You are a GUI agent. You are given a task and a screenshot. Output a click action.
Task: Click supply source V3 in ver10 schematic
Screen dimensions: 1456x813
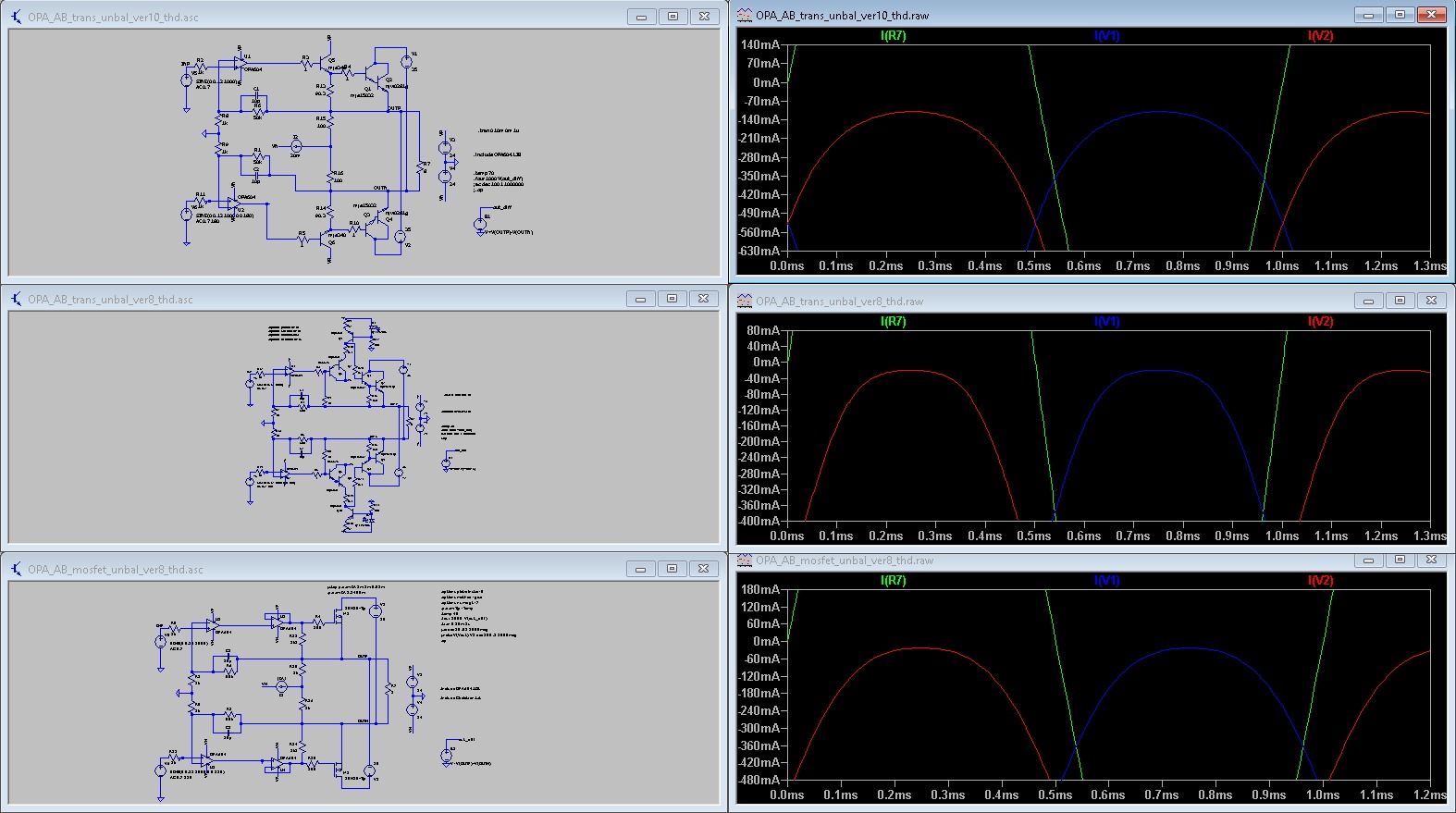tap(445, 148)
